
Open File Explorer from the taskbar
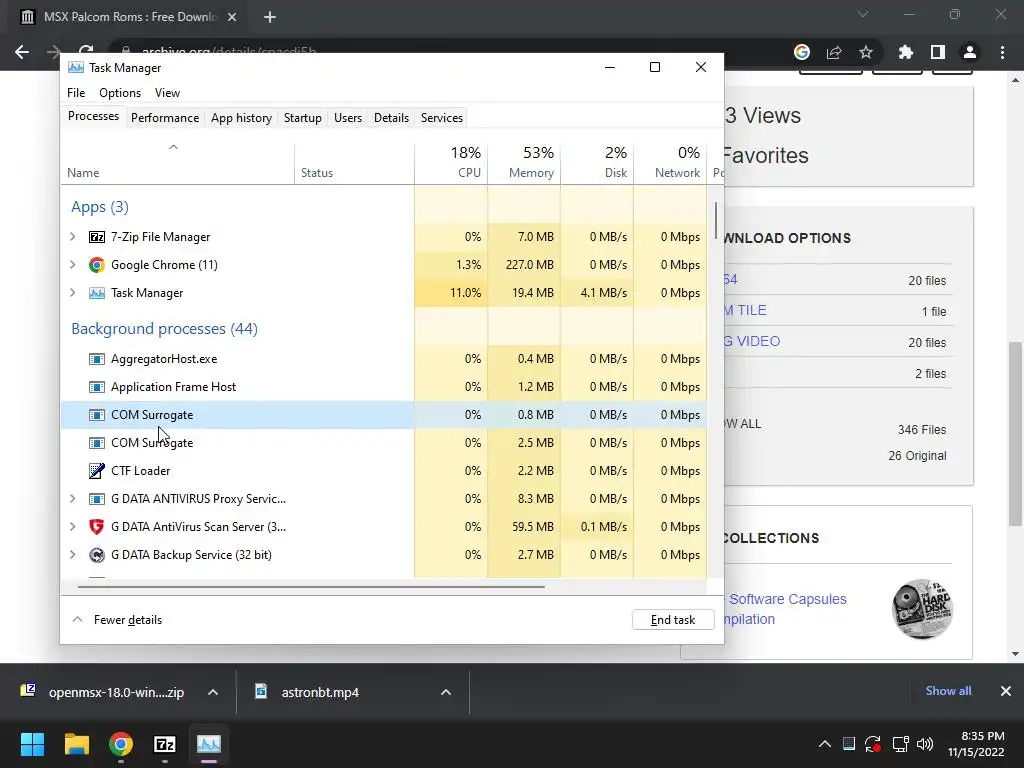click(76, 744)
